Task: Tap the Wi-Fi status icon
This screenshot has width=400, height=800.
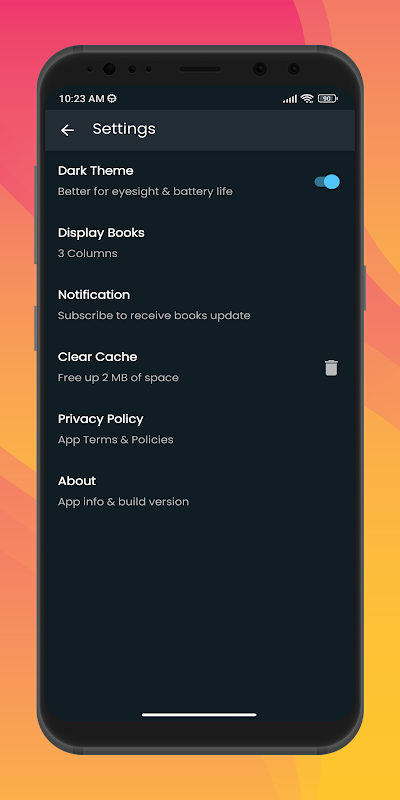Action: pos(307,98)
